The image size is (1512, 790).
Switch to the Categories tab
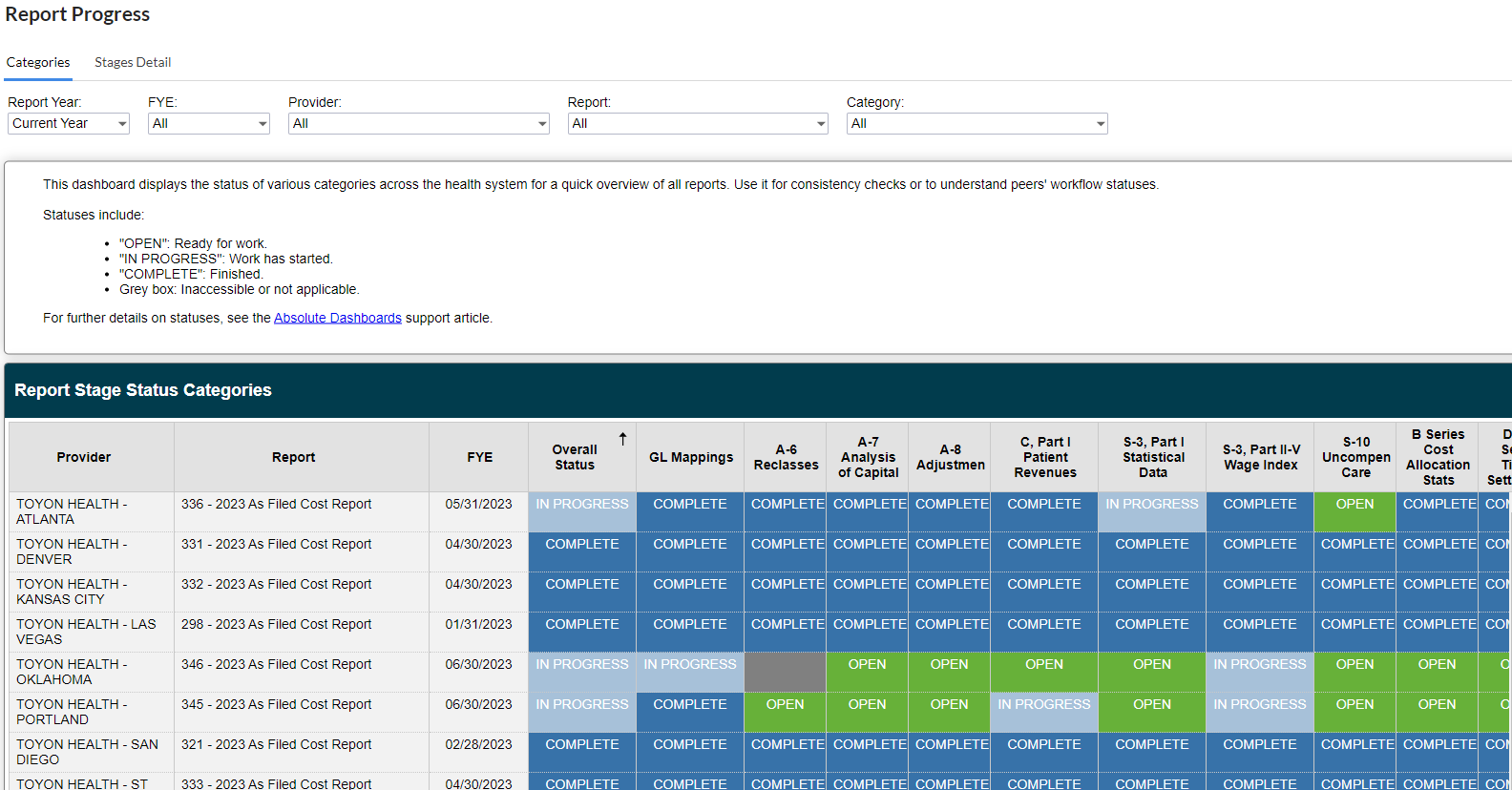coord(38,62)
